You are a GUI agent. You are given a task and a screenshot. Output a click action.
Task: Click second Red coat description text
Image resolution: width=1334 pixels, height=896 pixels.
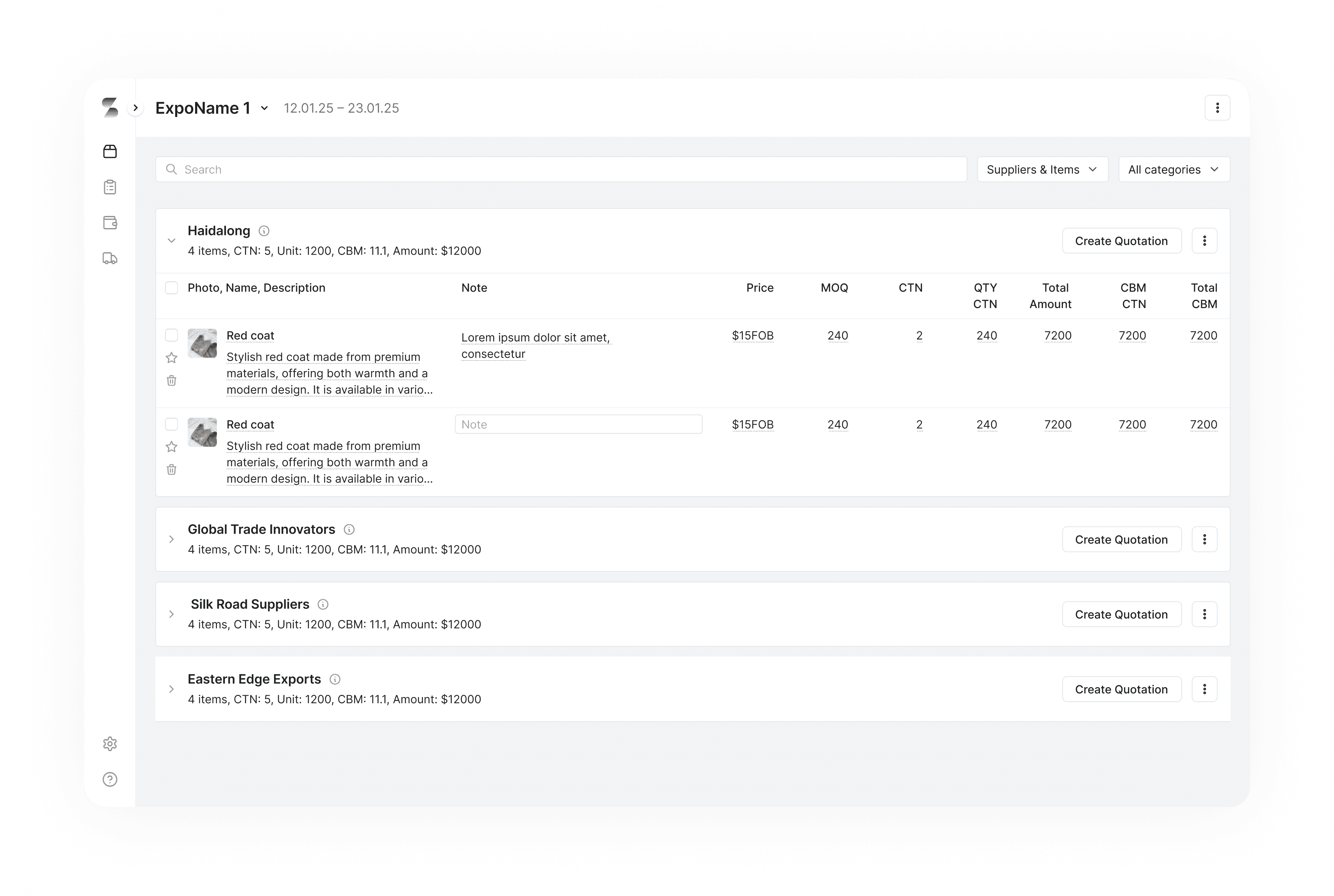pyautogui.click(x=329, y=462)
